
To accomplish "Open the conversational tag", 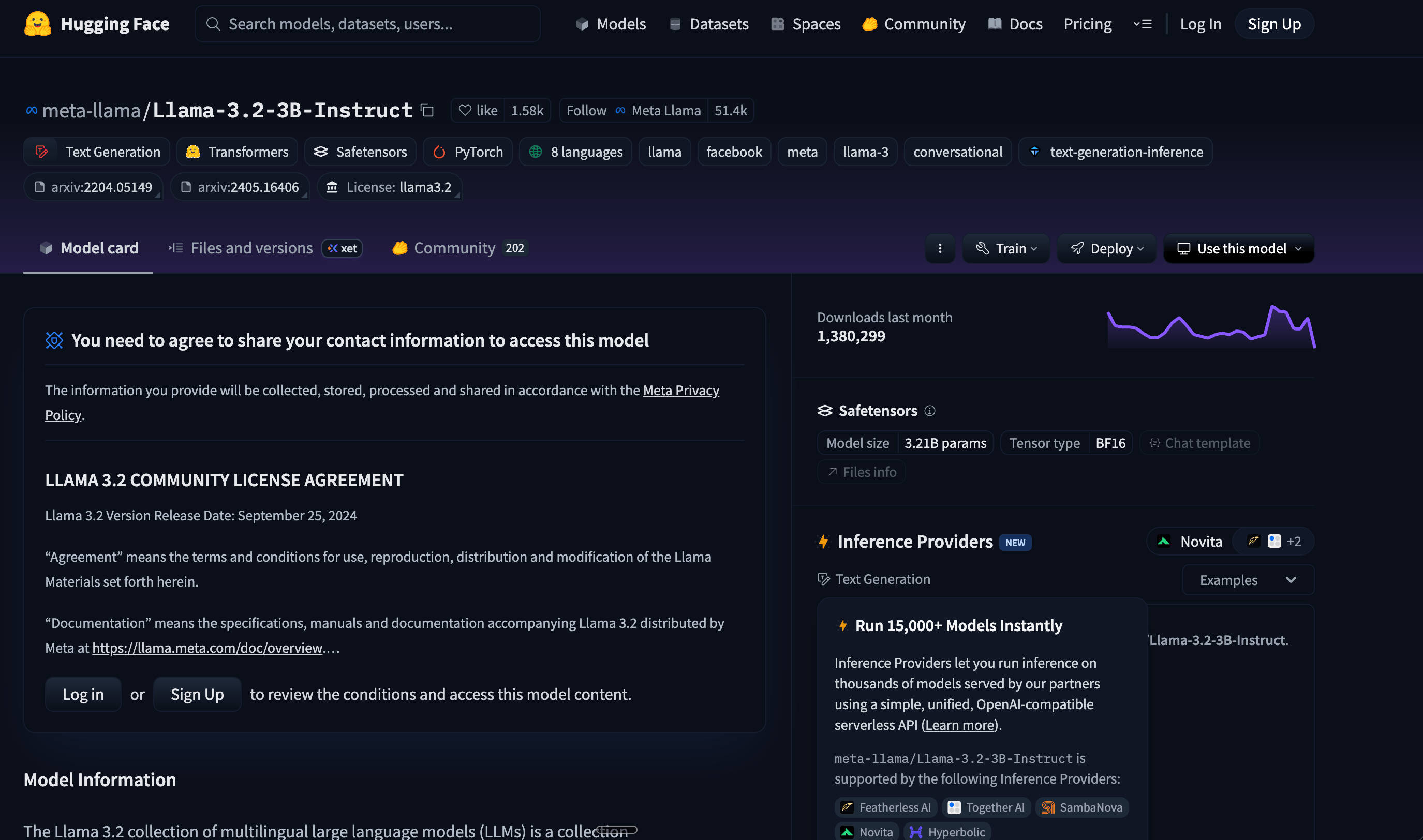I will pos(957,152).
